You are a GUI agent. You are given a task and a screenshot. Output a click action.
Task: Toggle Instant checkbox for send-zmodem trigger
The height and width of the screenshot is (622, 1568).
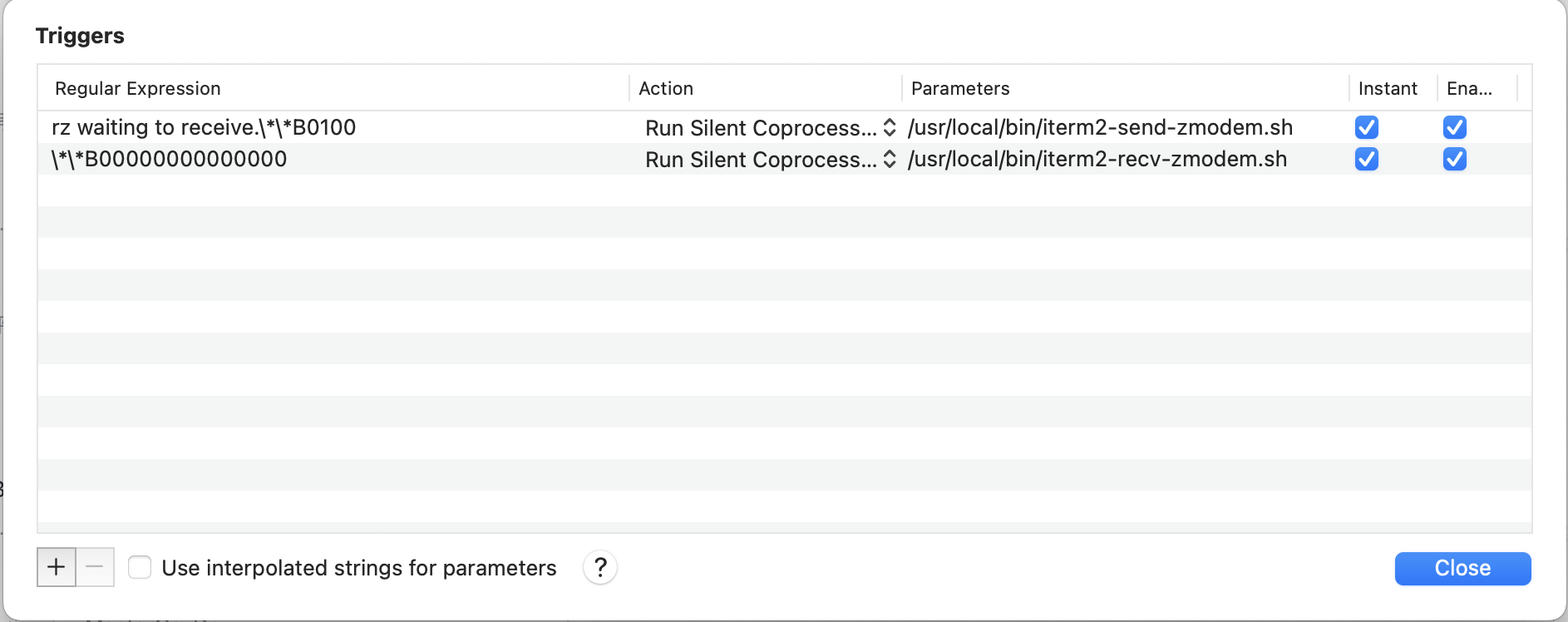pyautogui.click(x=1367, y=127)
